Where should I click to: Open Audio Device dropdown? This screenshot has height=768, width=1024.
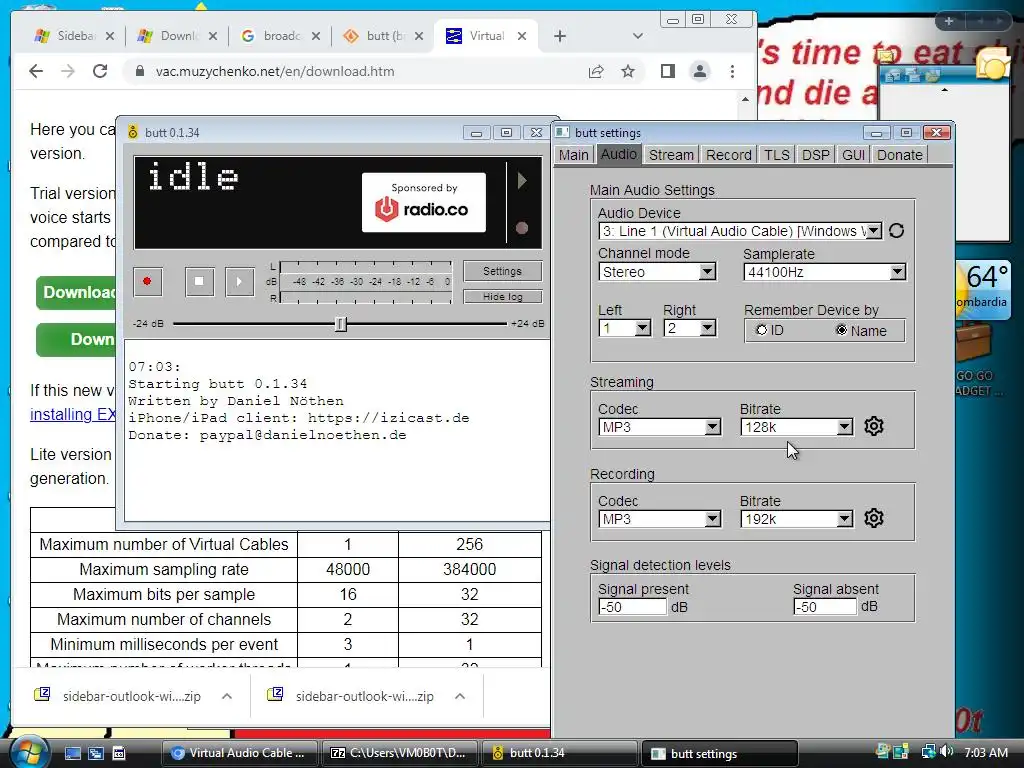[x=874, y=231]
